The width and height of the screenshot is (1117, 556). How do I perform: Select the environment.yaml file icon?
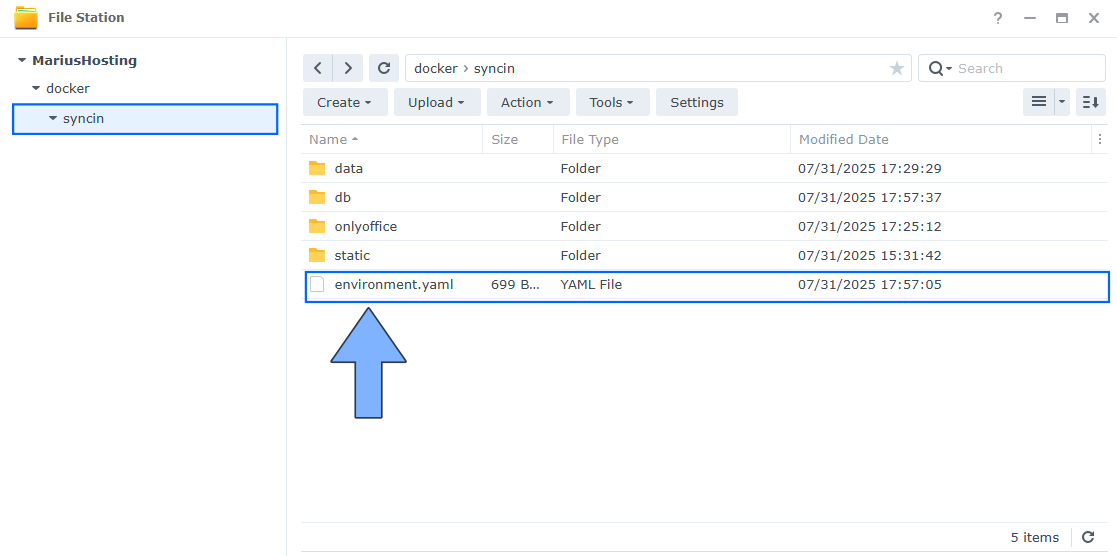[317, 285]
